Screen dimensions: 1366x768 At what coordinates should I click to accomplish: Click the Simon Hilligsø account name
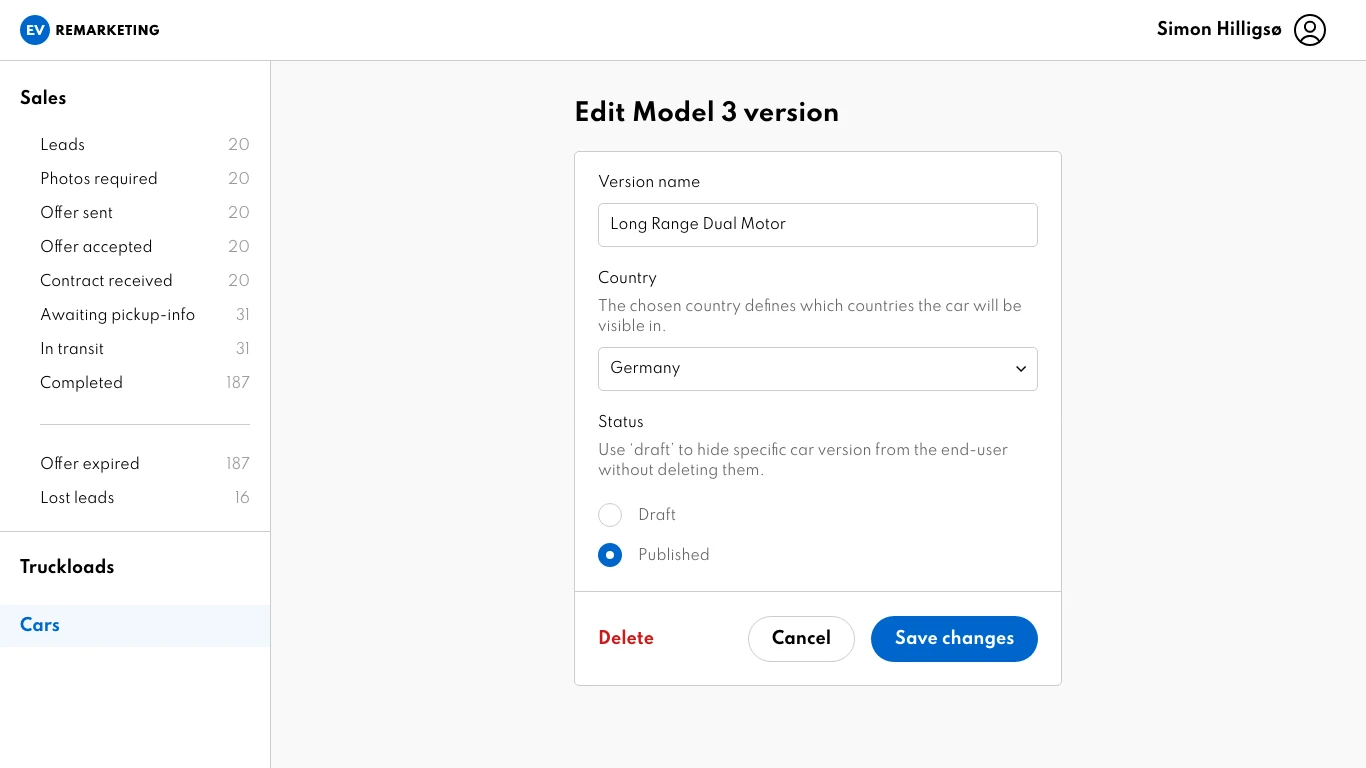coord(1218,30)
